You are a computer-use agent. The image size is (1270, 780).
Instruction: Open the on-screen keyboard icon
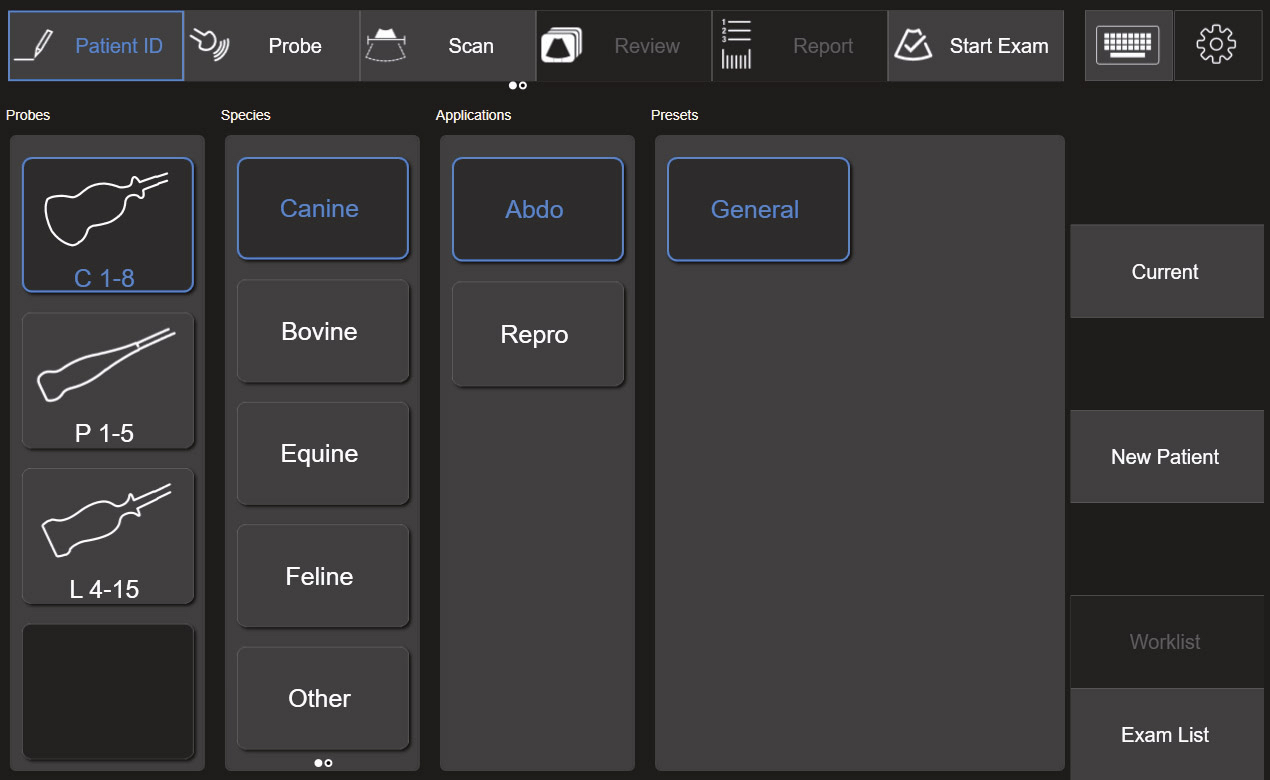click(1128, 46)
